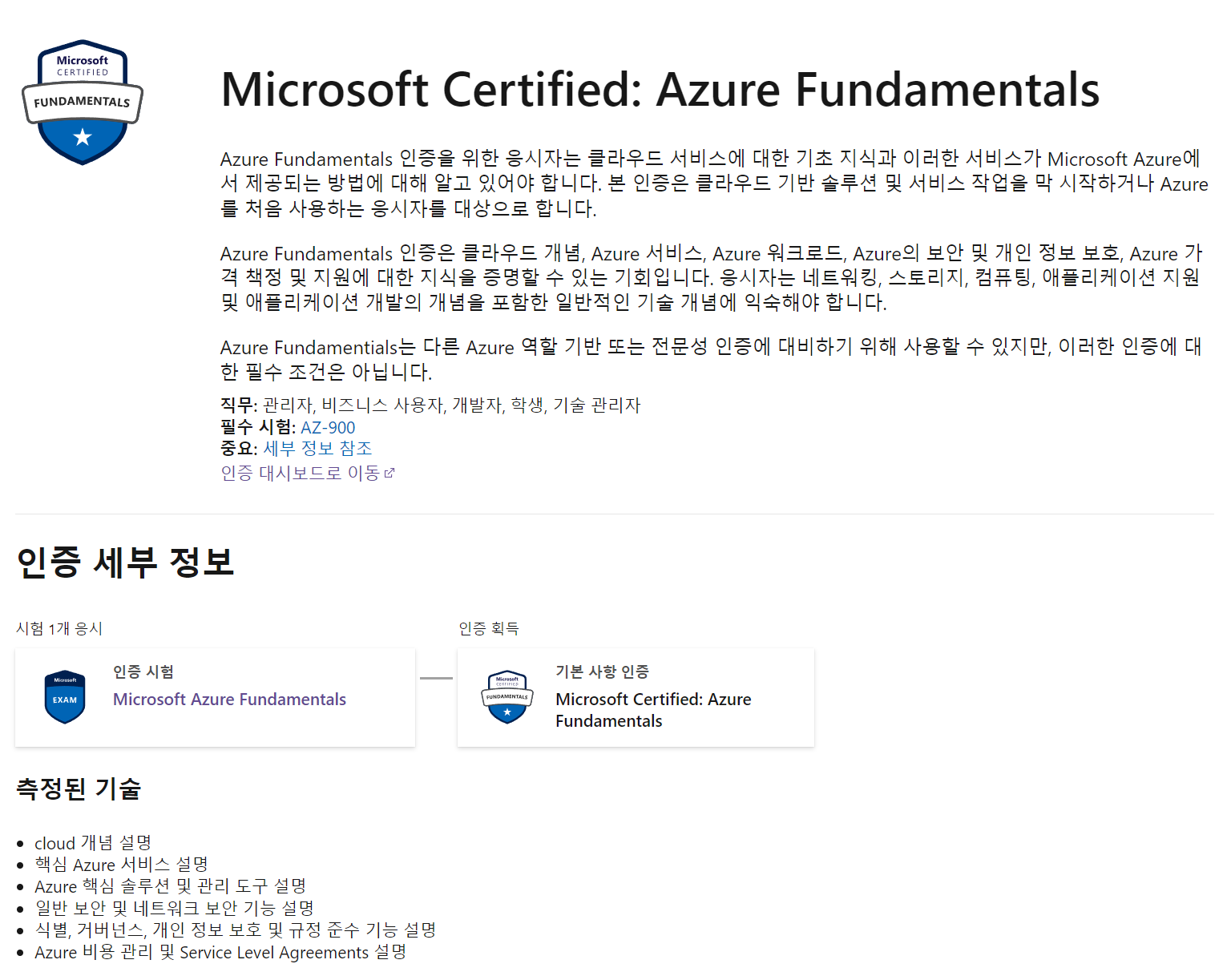The image size is (1231, 980).
Task: Click the 측정된 기술 heading
Action: (x=79, y=789)
